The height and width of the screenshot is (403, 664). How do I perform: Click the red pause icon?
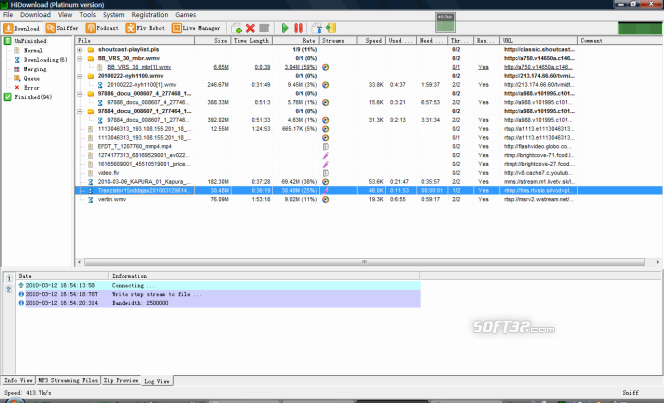[x=299, y=28]
